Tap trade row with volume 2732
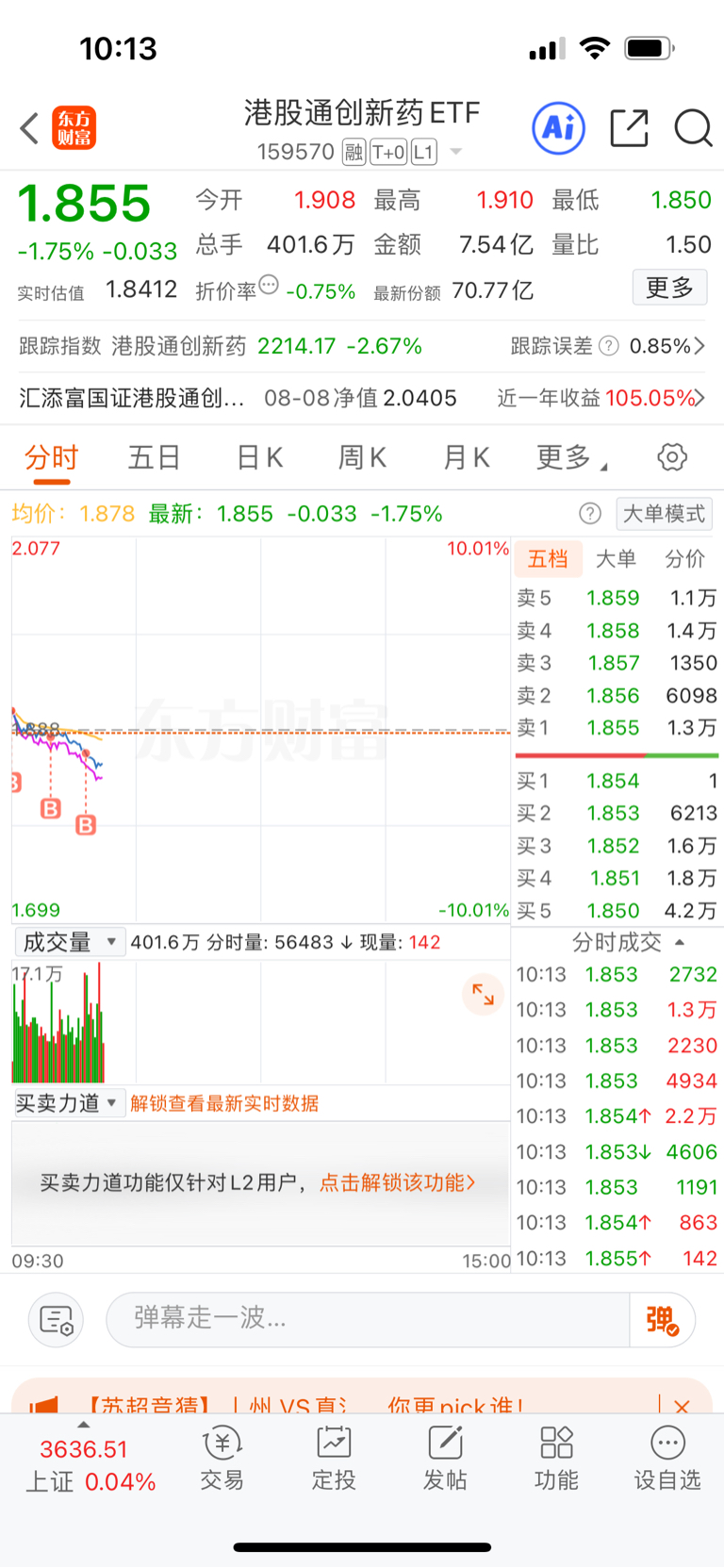This screenshot has height=1568, width=724. 617,974
